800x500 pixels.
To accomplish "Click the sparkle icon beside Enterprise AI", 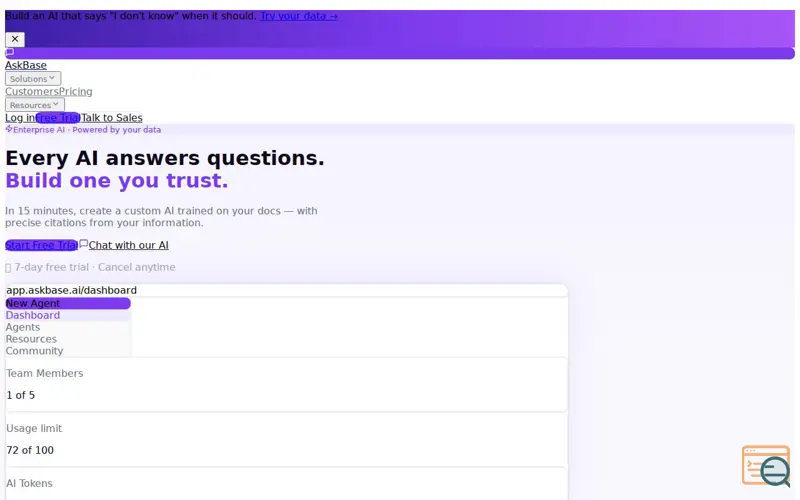I will (x=9, y=129).
